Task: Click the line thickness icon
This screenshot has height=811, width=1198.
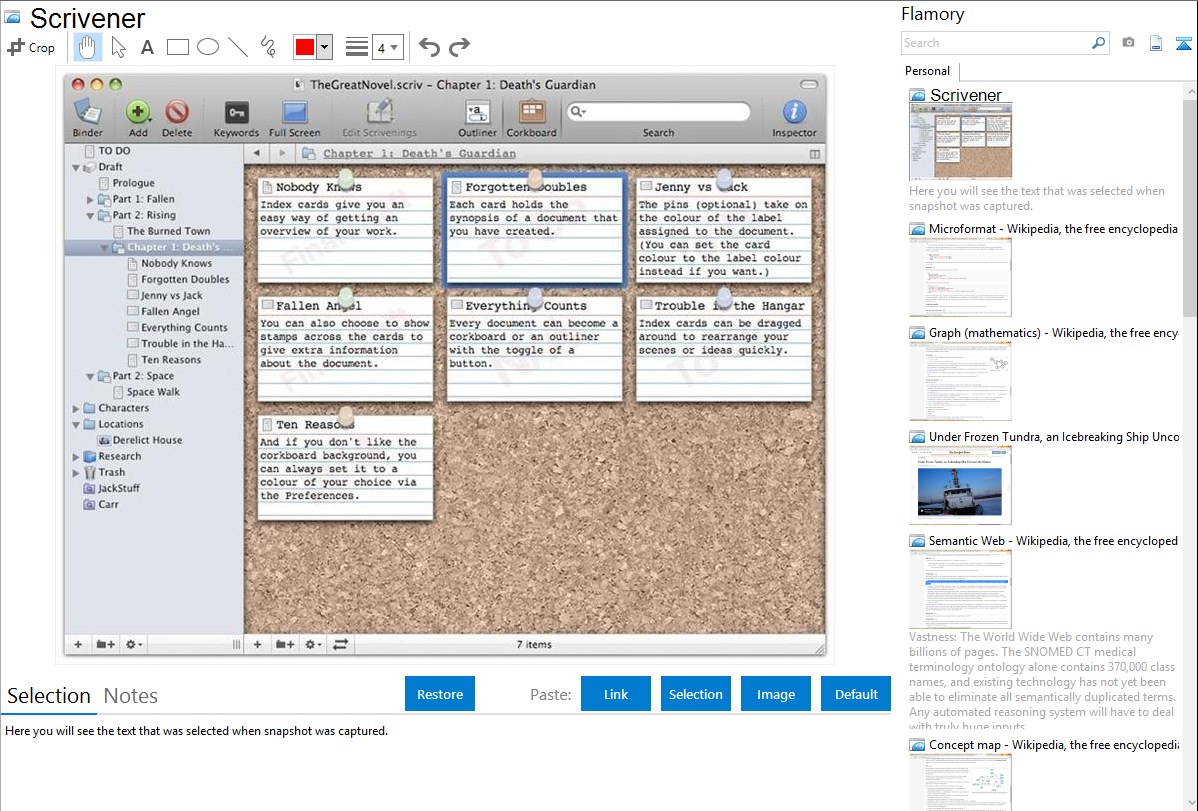Action: [357, 47]
